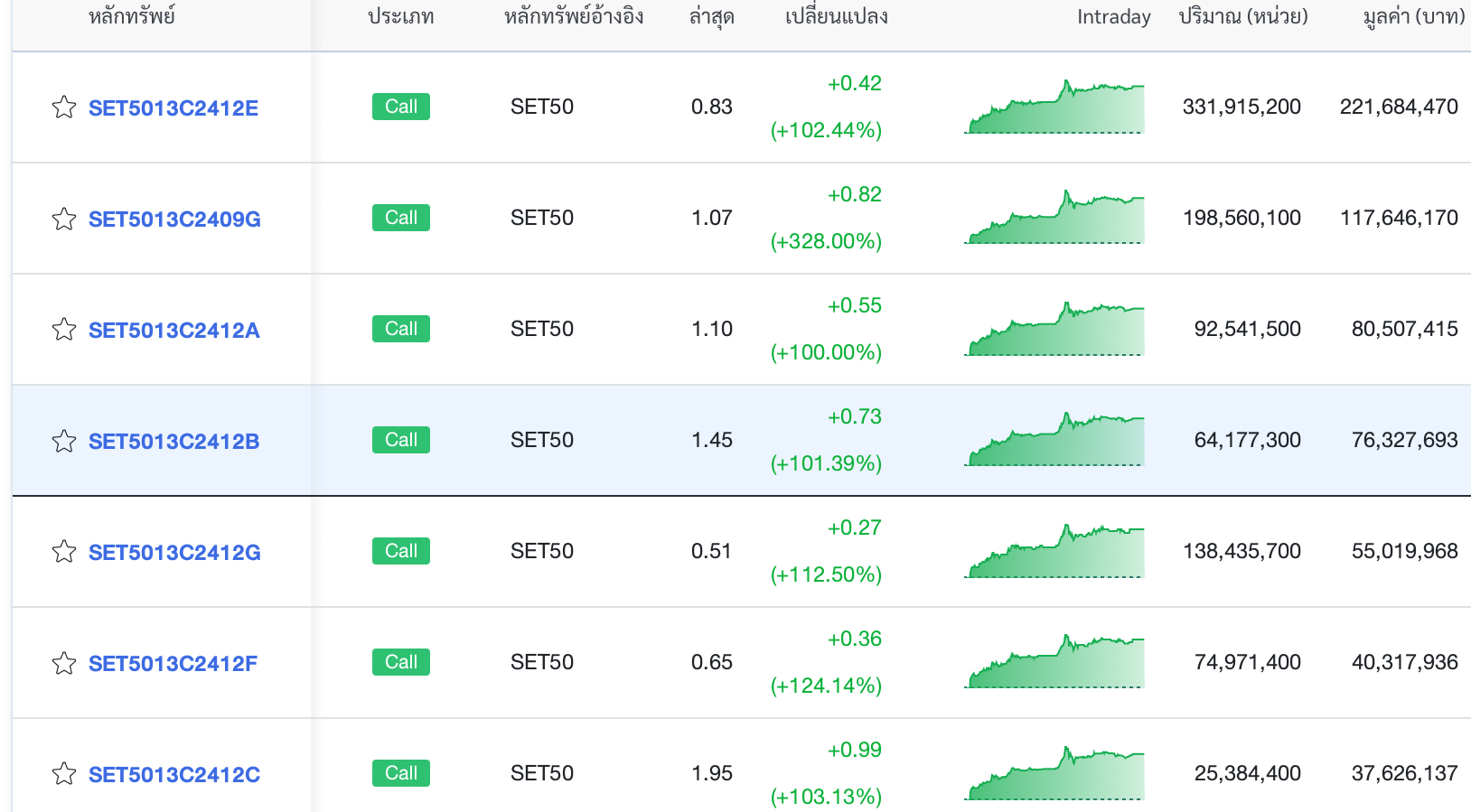View intraday sparkline for SET5013C2412G

point(1054,550)
